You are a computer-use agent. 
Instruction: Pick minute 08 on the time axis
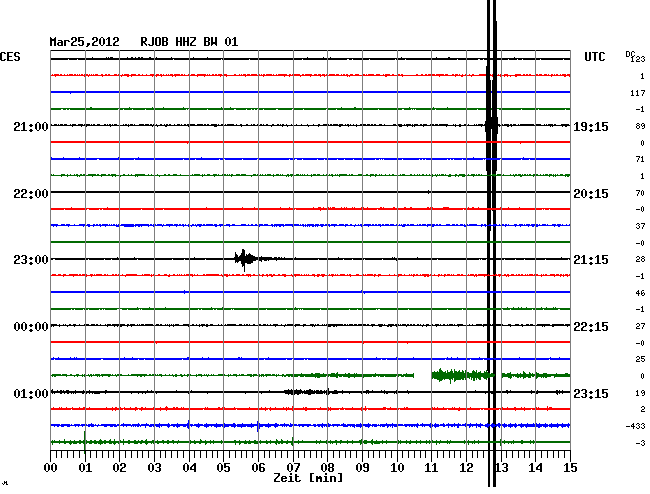327,468
